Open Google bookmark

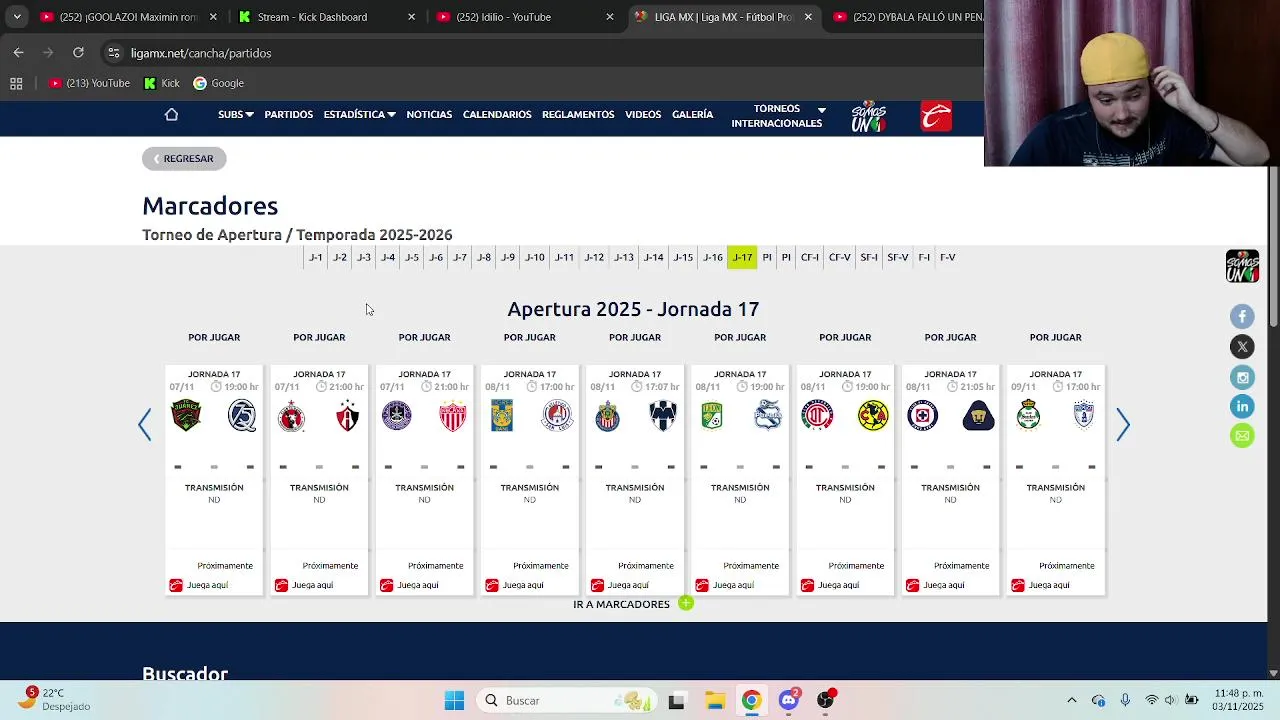[x=219, y=83]
